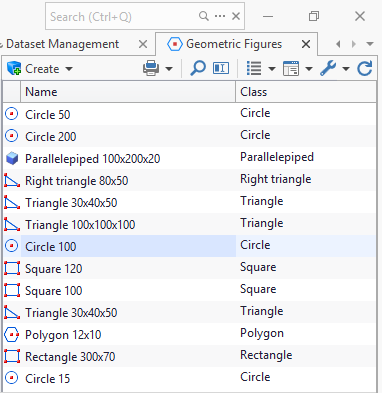Click the Rectangle 300x70 row icon
Image resolution: width=382 pixels, height=393 pixels.
12,356
